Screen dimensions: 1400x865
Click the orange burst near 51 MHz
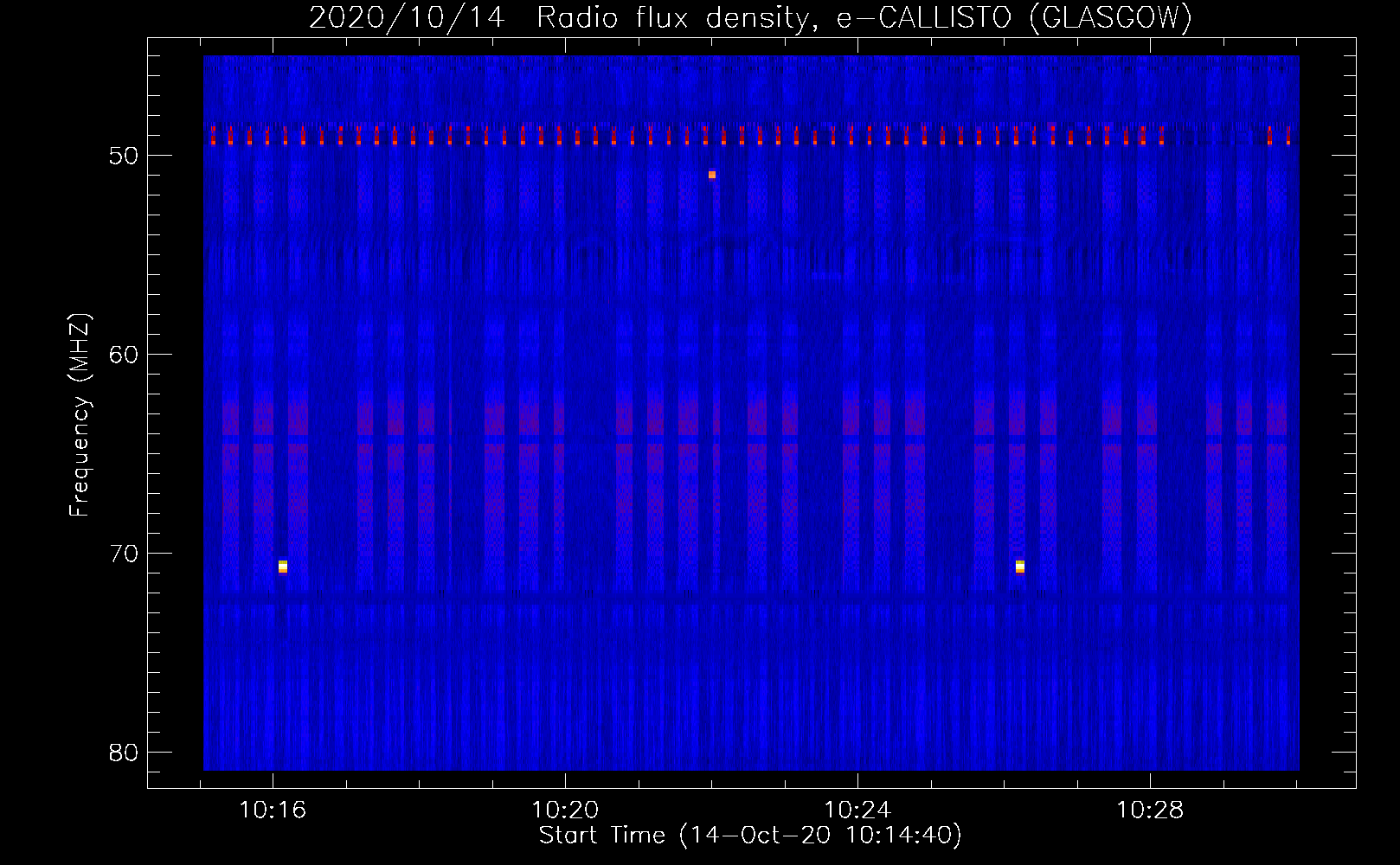coord(712,175)
